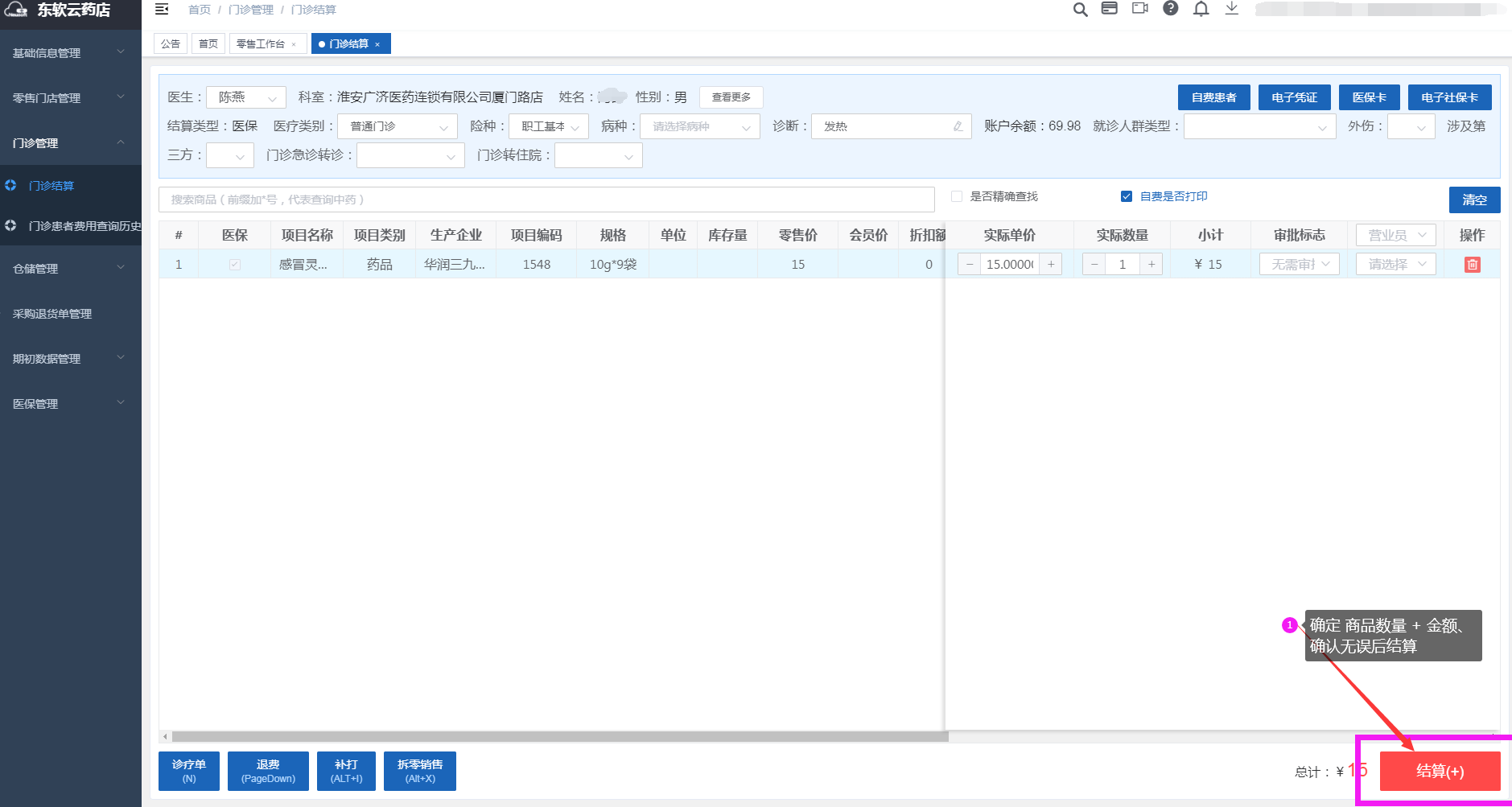Expand the 仓储管理 sidebar menu
The image size is (1512, 807).
(x=70, y=269)
